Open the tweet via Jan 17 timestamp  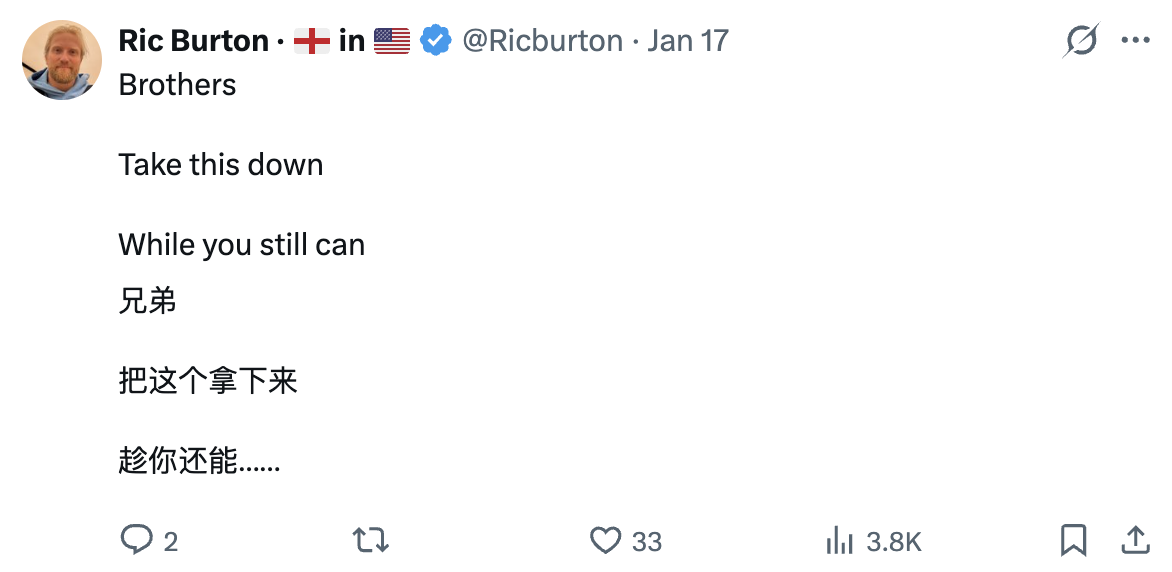(688, 41)
